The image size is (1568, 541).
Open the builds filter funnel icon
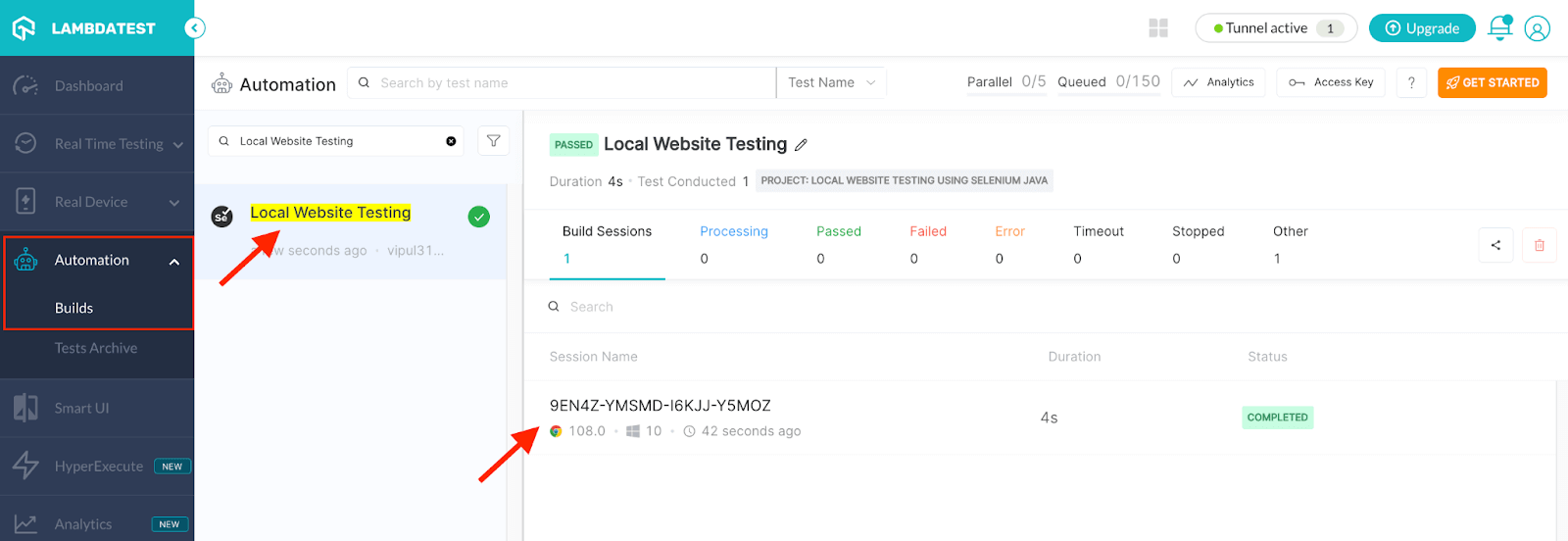coord(493,141)
